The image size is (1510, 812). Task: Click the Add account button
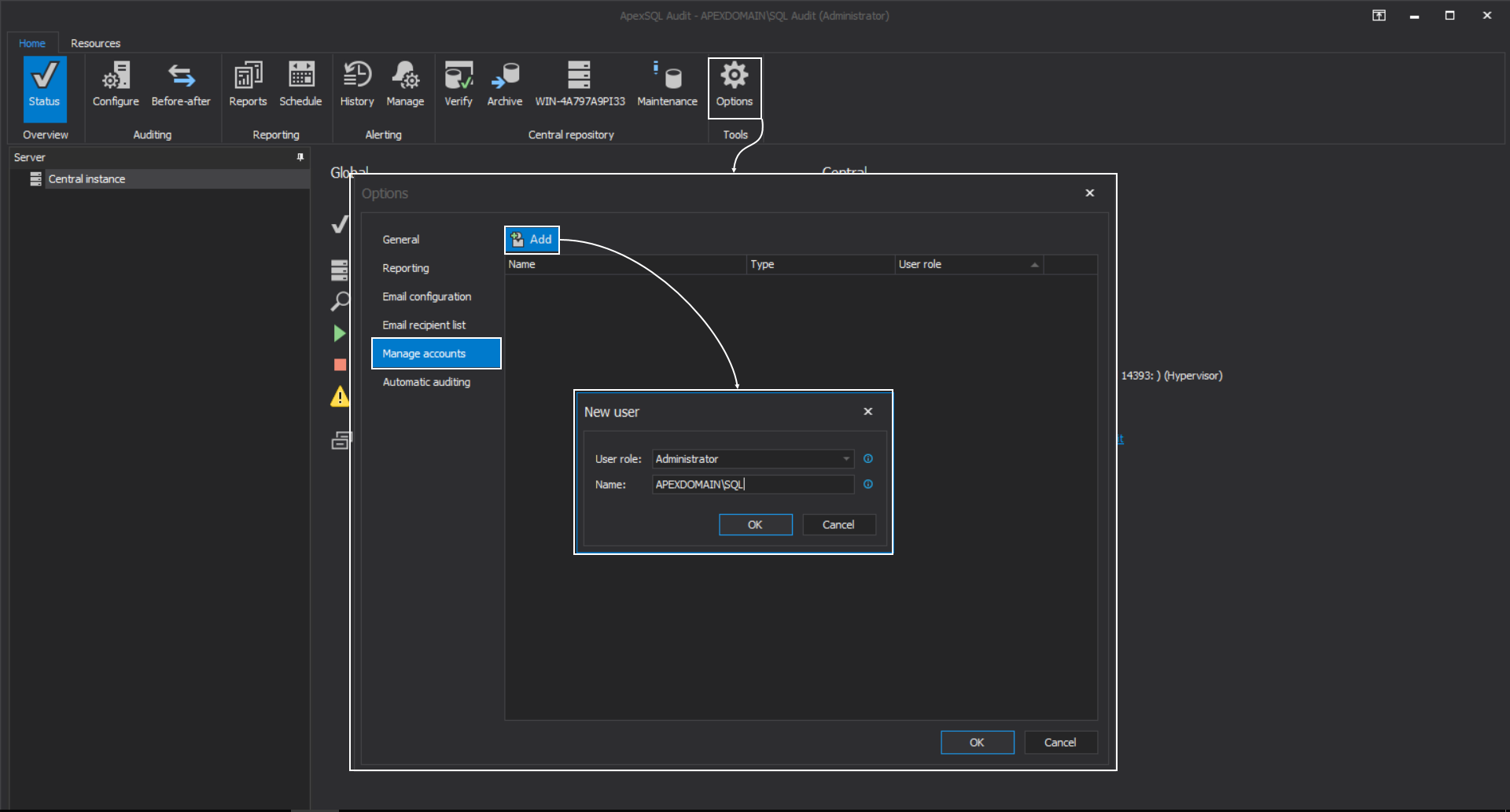click(x=532, y=240)
